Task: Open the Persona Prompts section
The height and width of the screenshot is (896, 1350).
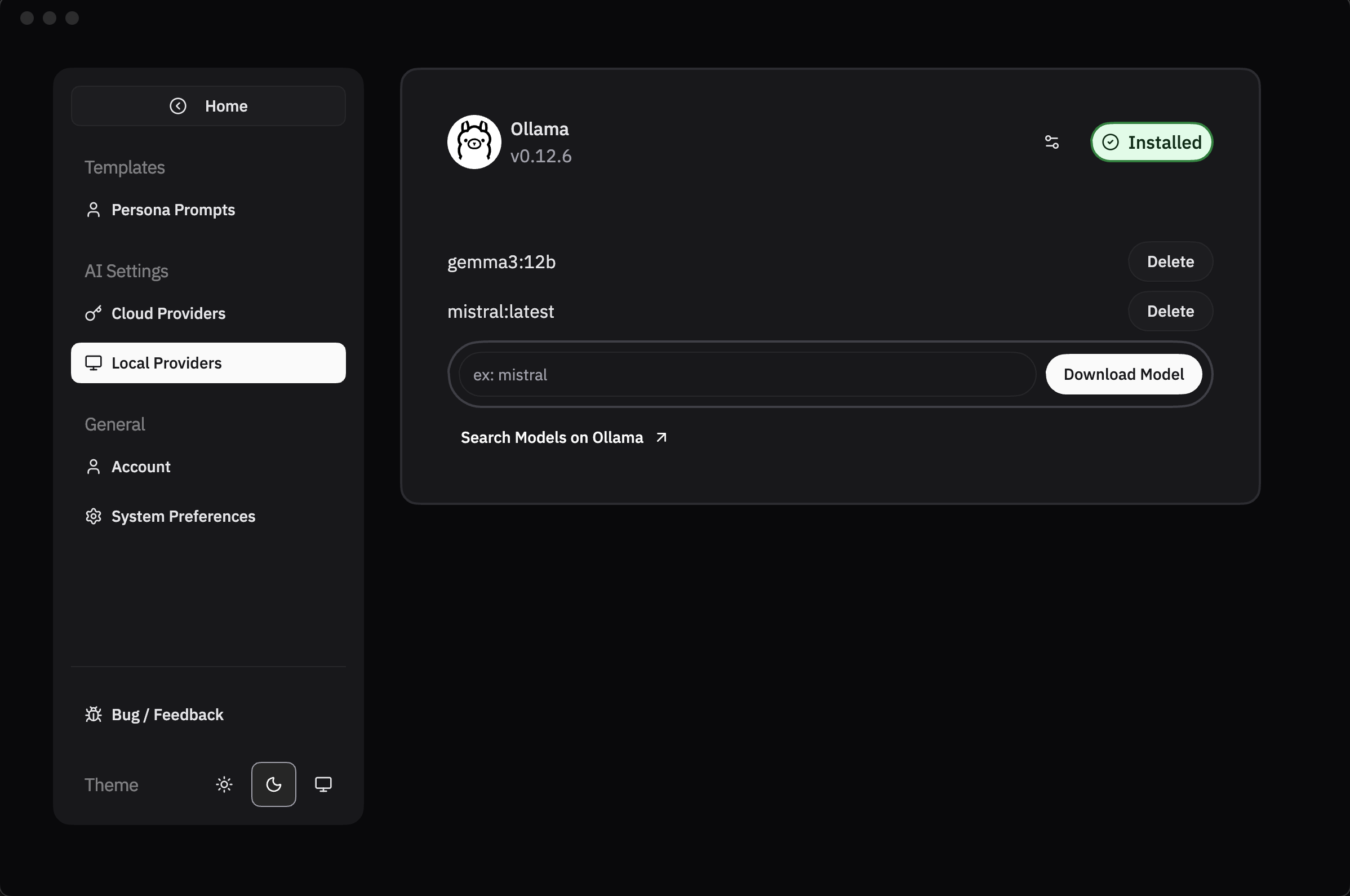Action: pyautogui.click(x=172, y=210)
